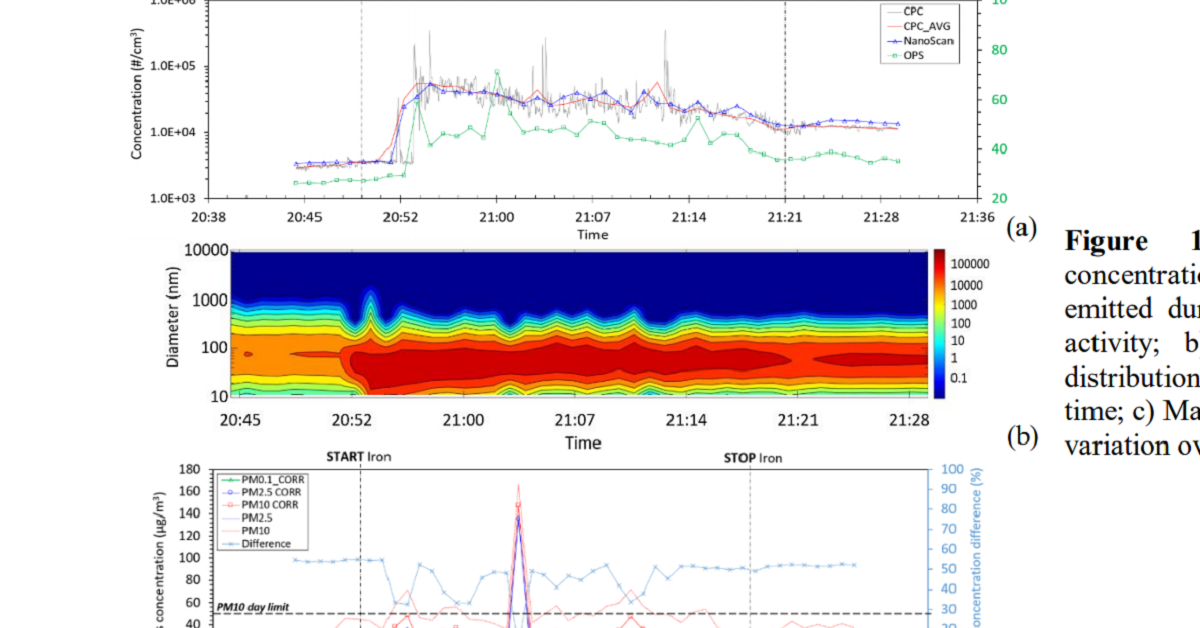Select the PM2.5 CORR legend entry
Viewport: 1200px width, 628px height.
coord(258,492)
